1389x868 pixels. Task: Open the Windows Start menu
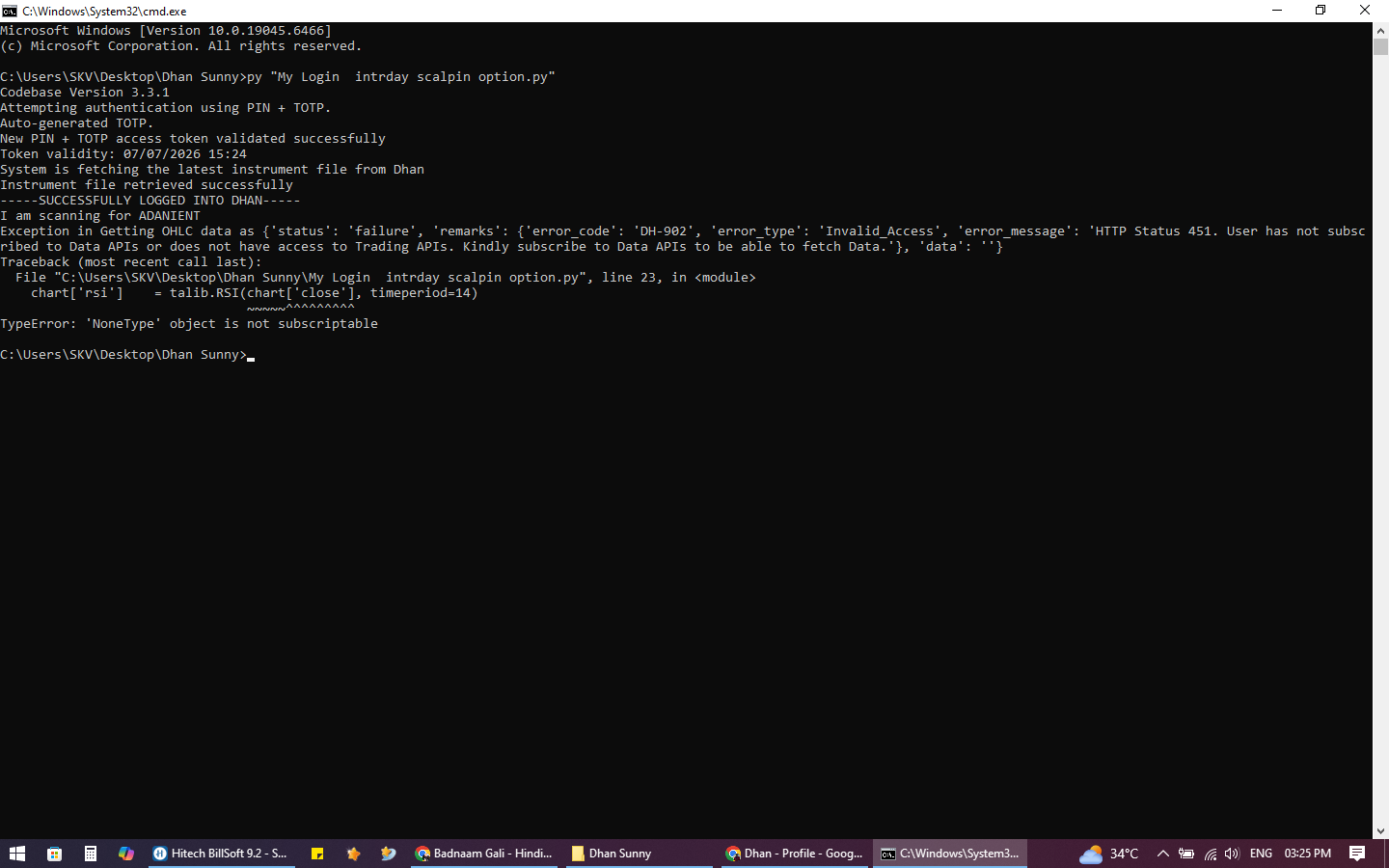[x=16, y=854]
